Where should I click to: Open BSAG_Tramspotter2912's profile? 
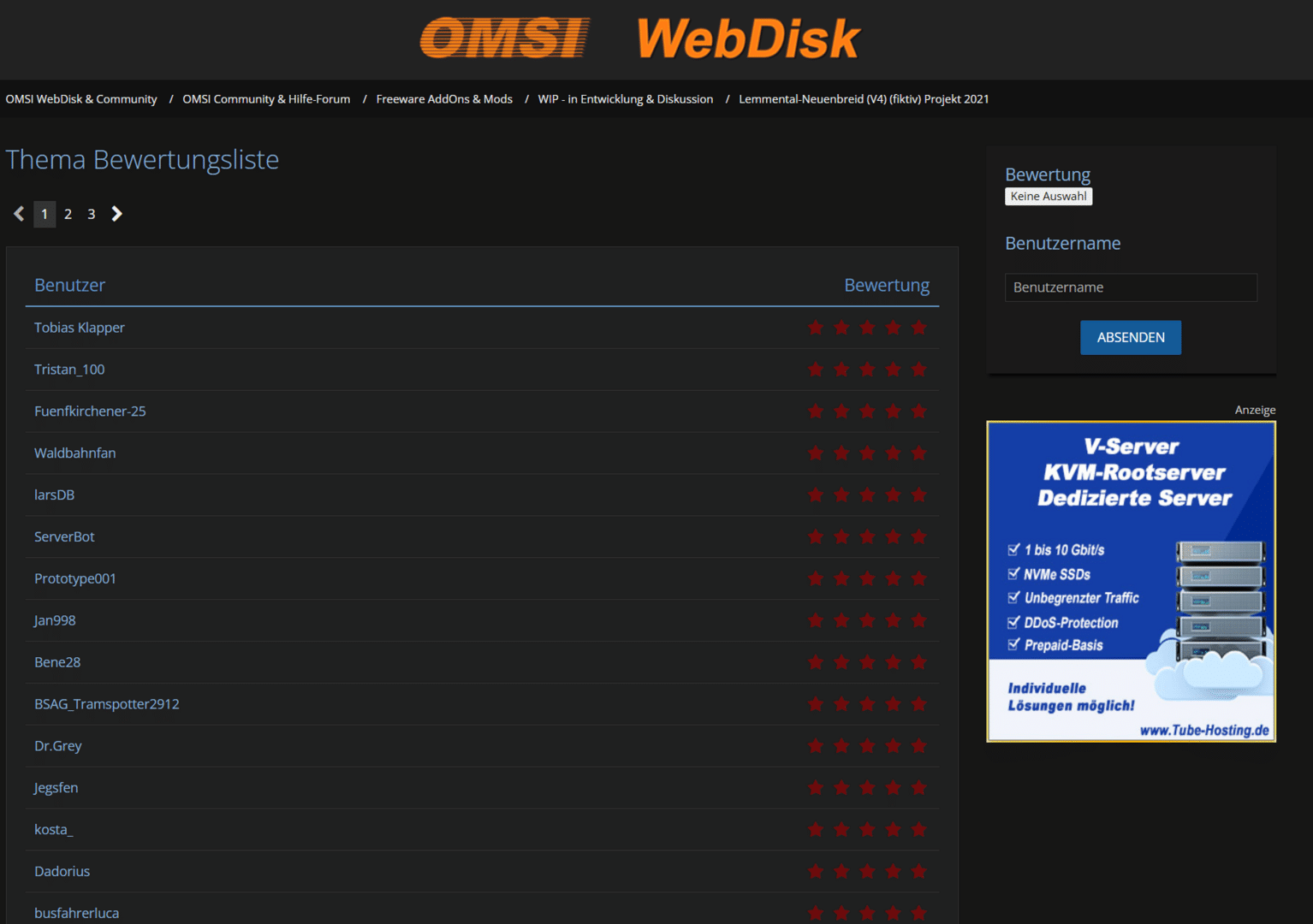click(107, 704)
